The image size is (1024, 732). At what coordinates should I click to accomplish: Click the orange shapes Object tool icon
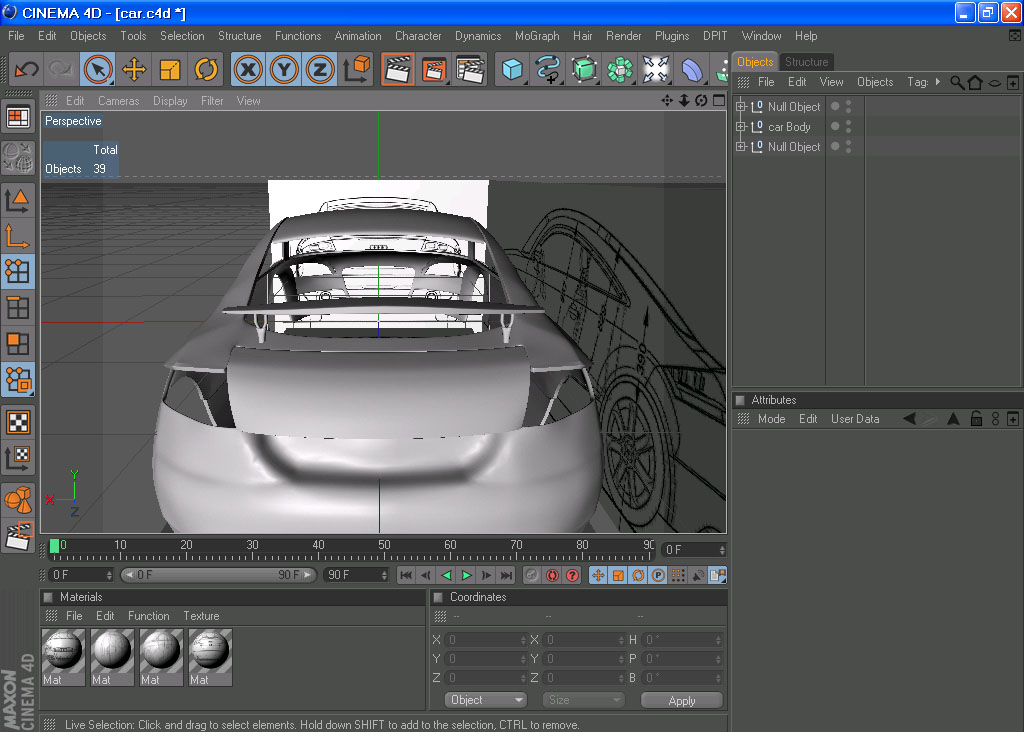click(x=18, y=500)
